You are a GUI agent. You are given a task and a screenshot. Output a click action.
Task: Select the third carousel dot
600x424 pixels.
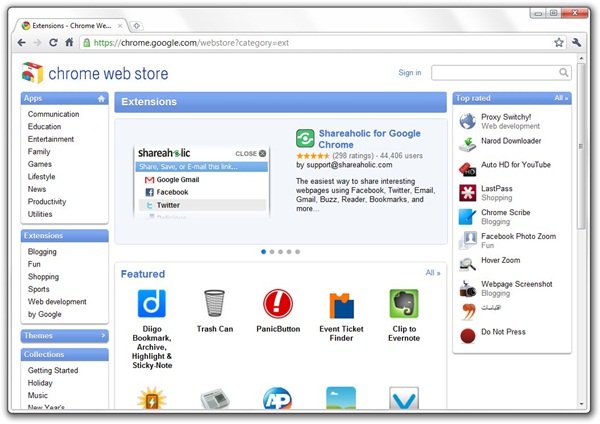[x=280, y=252]
